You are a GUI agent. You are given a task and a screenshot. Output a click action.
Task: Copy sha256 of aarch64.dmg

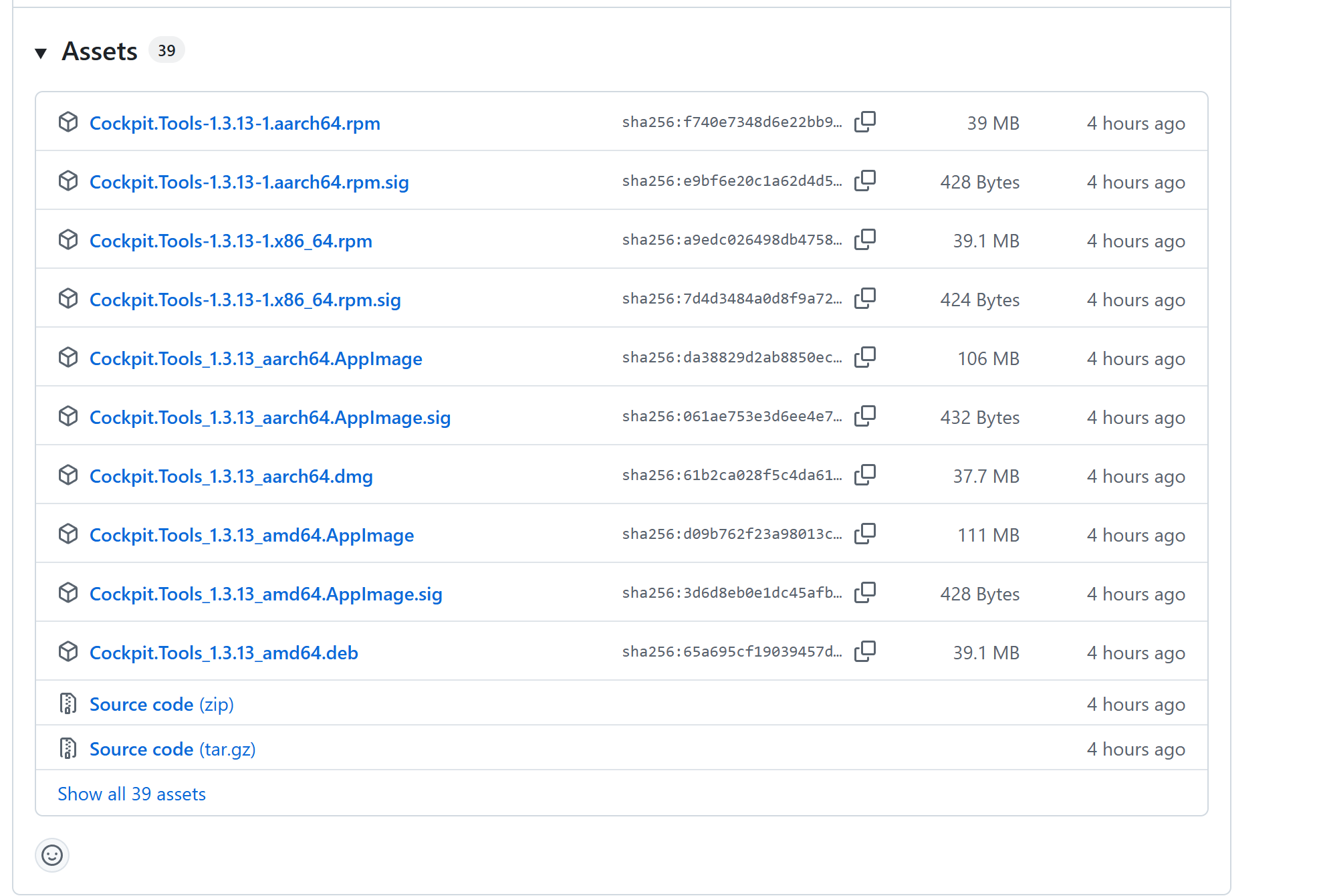[x=865, y=475]
